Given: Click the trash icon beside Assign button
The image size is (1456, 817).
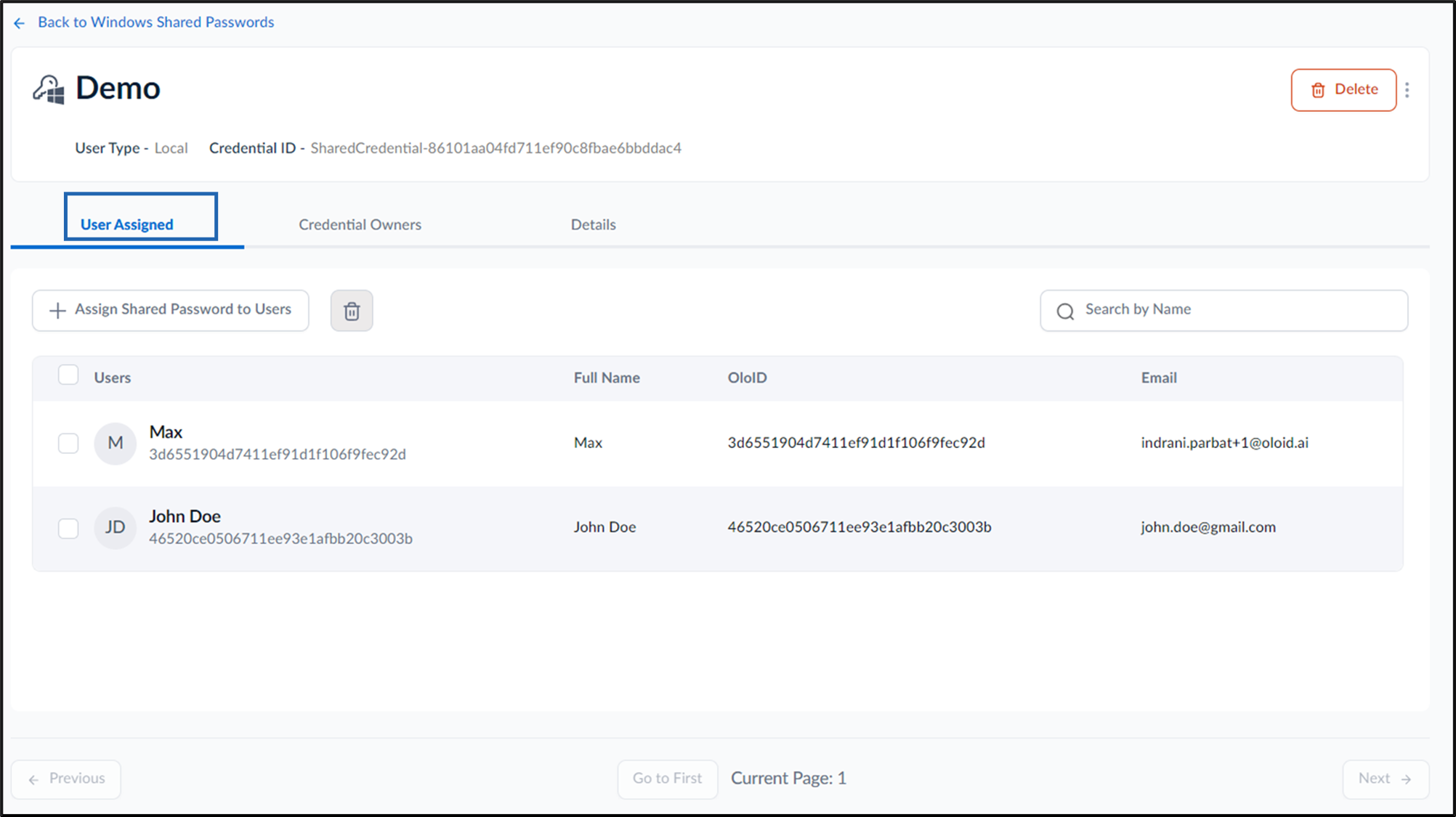Looking at the screenshot, I should point(352,311).
